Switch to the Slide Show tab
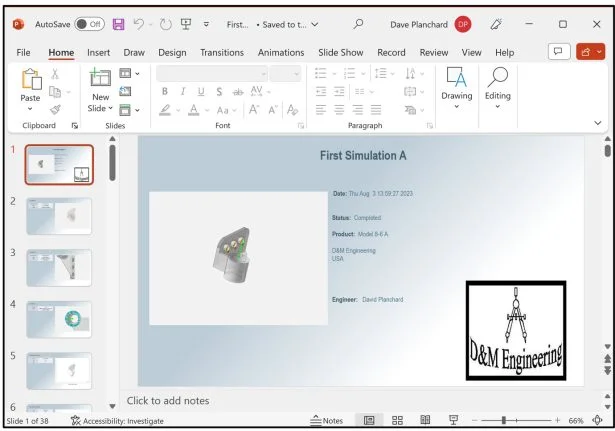The height and width of the screenshot is (431, 615). pyautogui.click(x=340, y=52)
